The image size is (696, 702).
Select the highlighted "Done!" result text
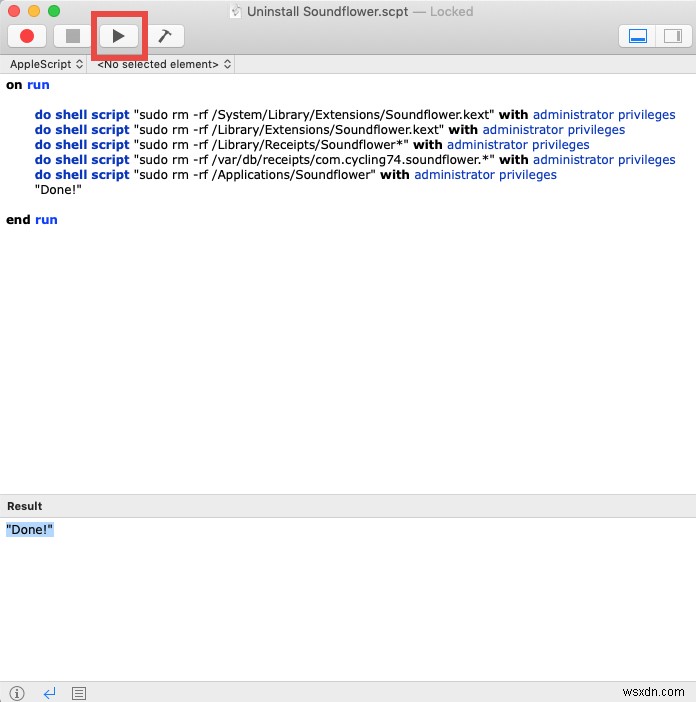[30, 530]
